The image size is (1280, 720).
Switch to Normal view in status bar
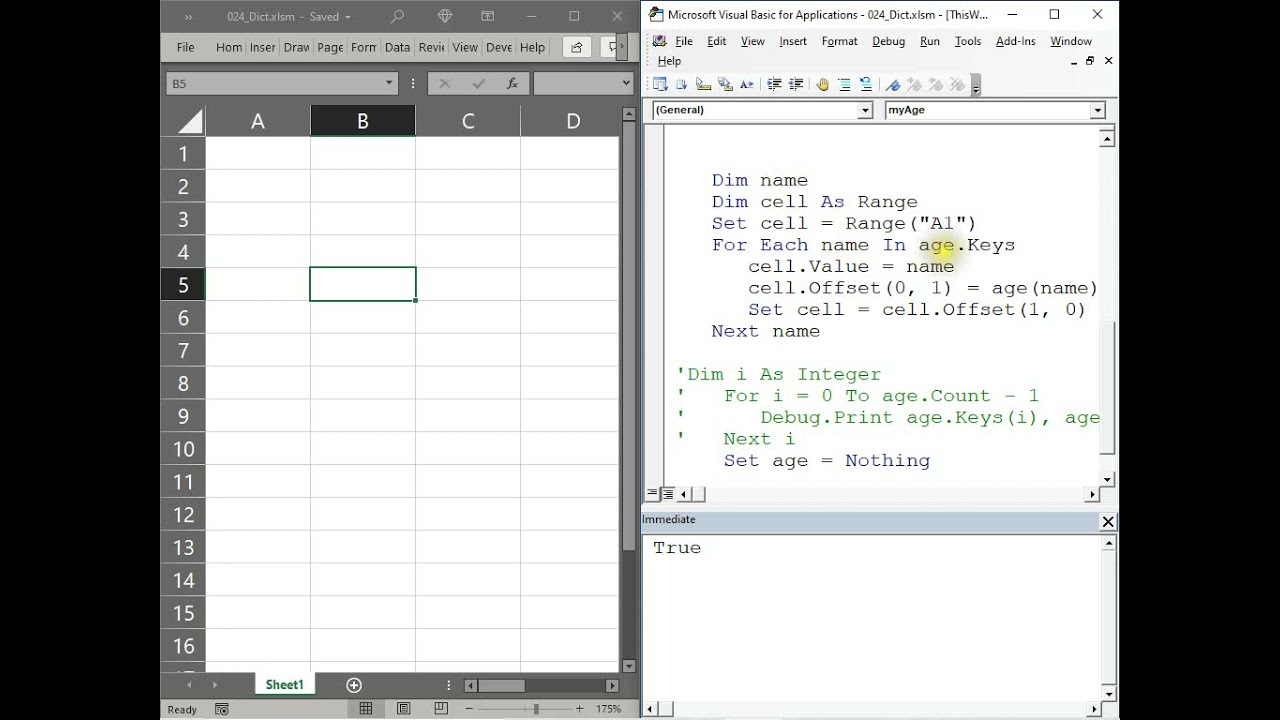point(366,709)
